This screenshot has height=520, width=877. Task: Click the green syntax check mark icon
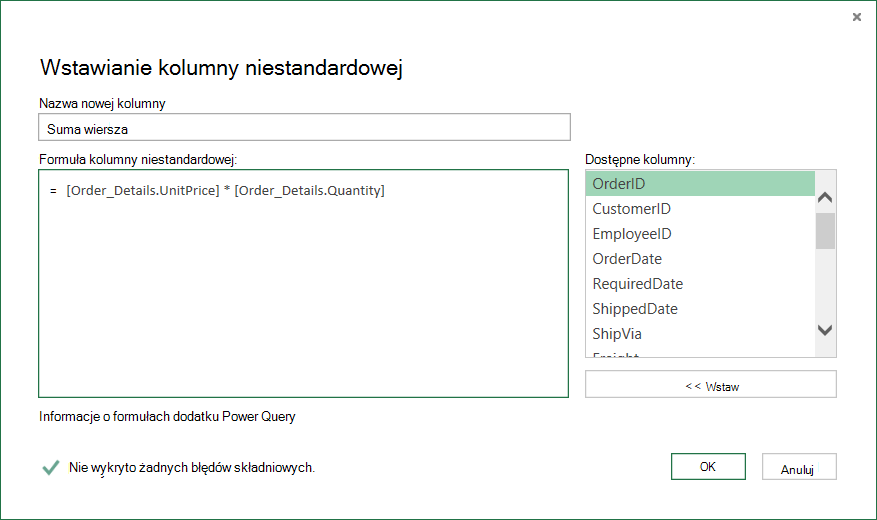pos(51,467)
